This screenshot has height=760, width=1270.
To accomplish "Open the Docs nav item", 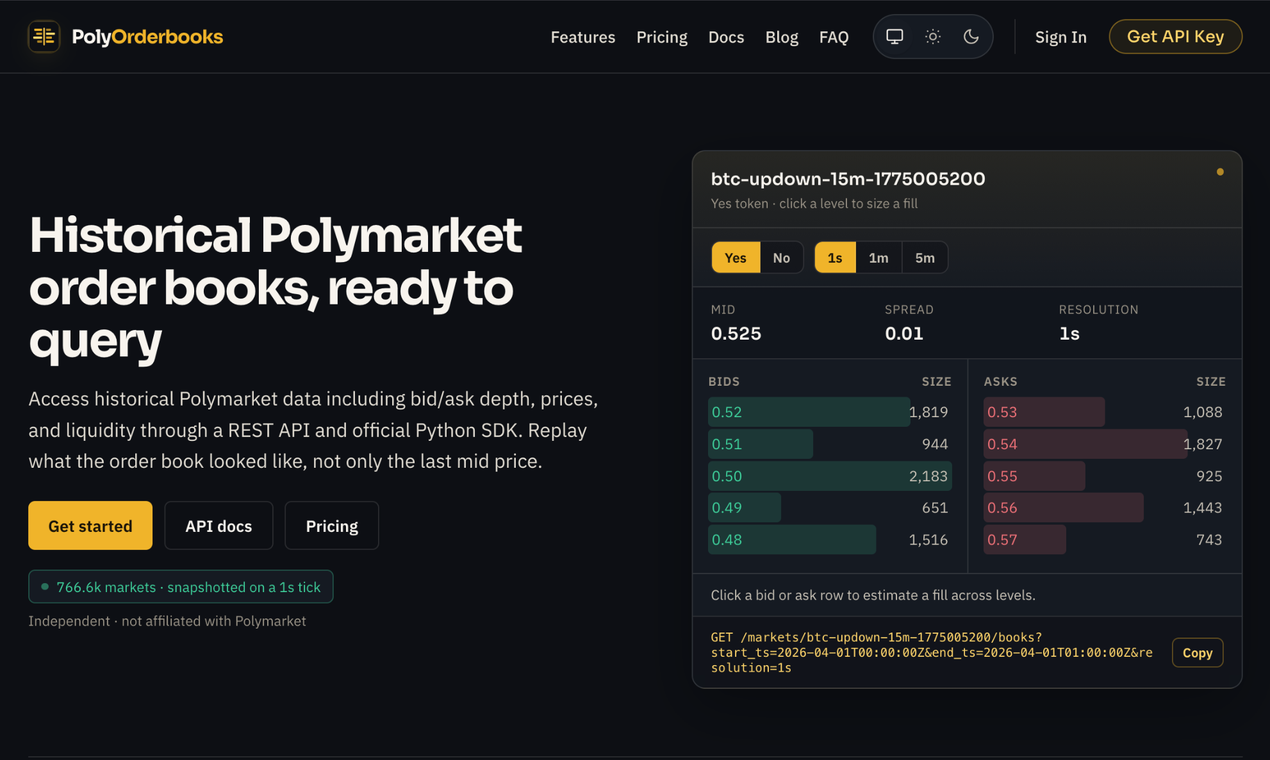I will coord(726,37).
